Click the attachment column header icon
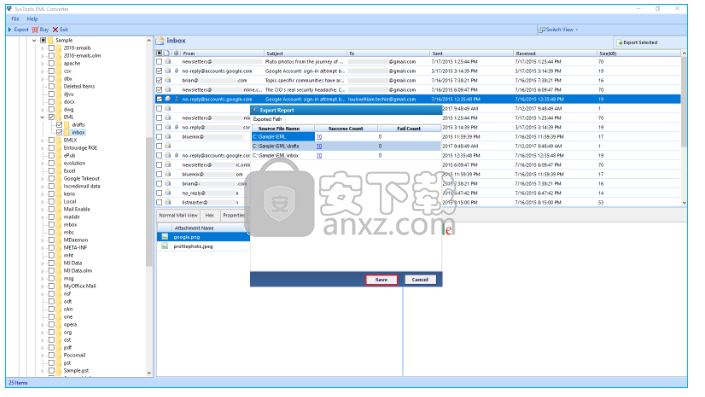Viewport: 705px width, 397px height. [176, 54]
